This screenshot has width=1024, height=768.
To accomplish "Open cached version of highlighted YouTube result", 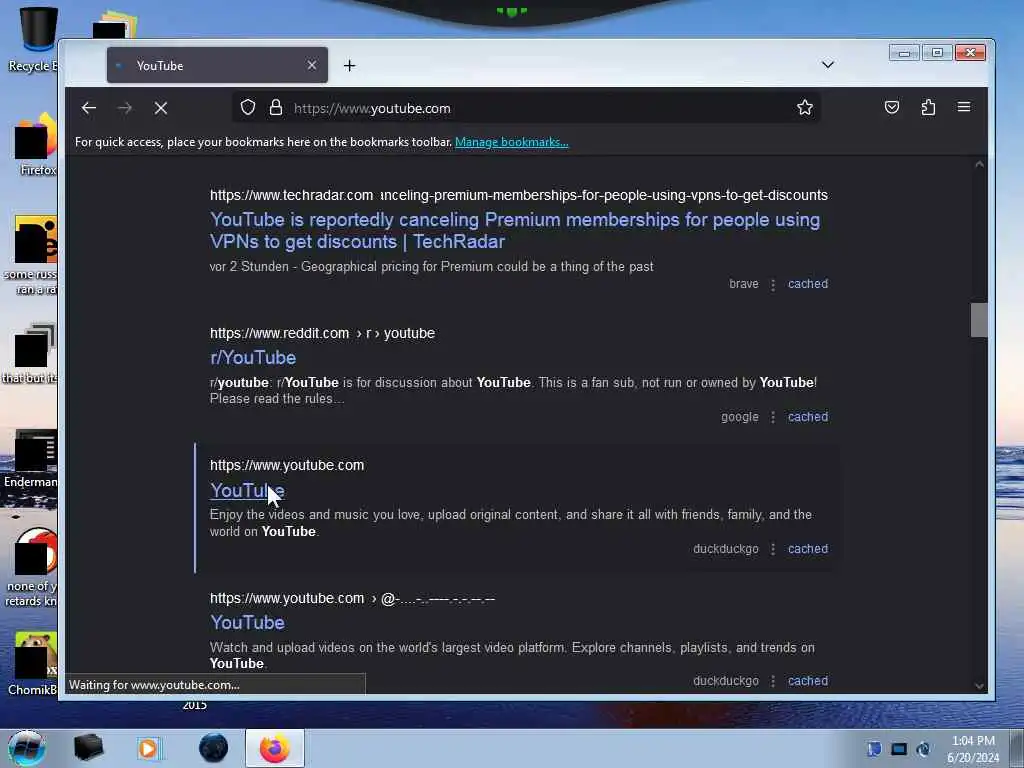I will point(808,549).
